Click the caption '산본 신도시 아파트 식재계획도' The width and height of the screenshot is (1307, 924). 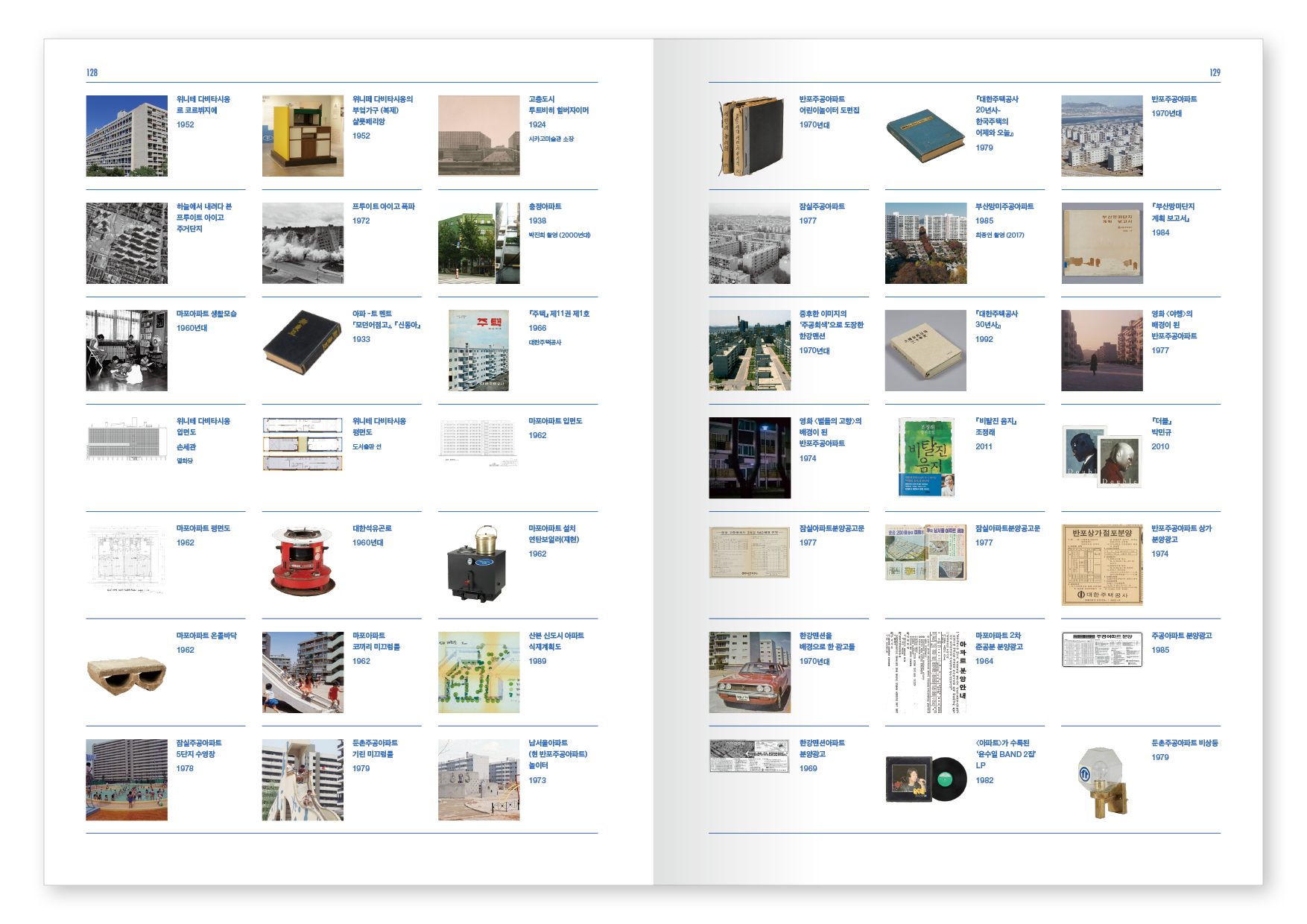point(556,641)
